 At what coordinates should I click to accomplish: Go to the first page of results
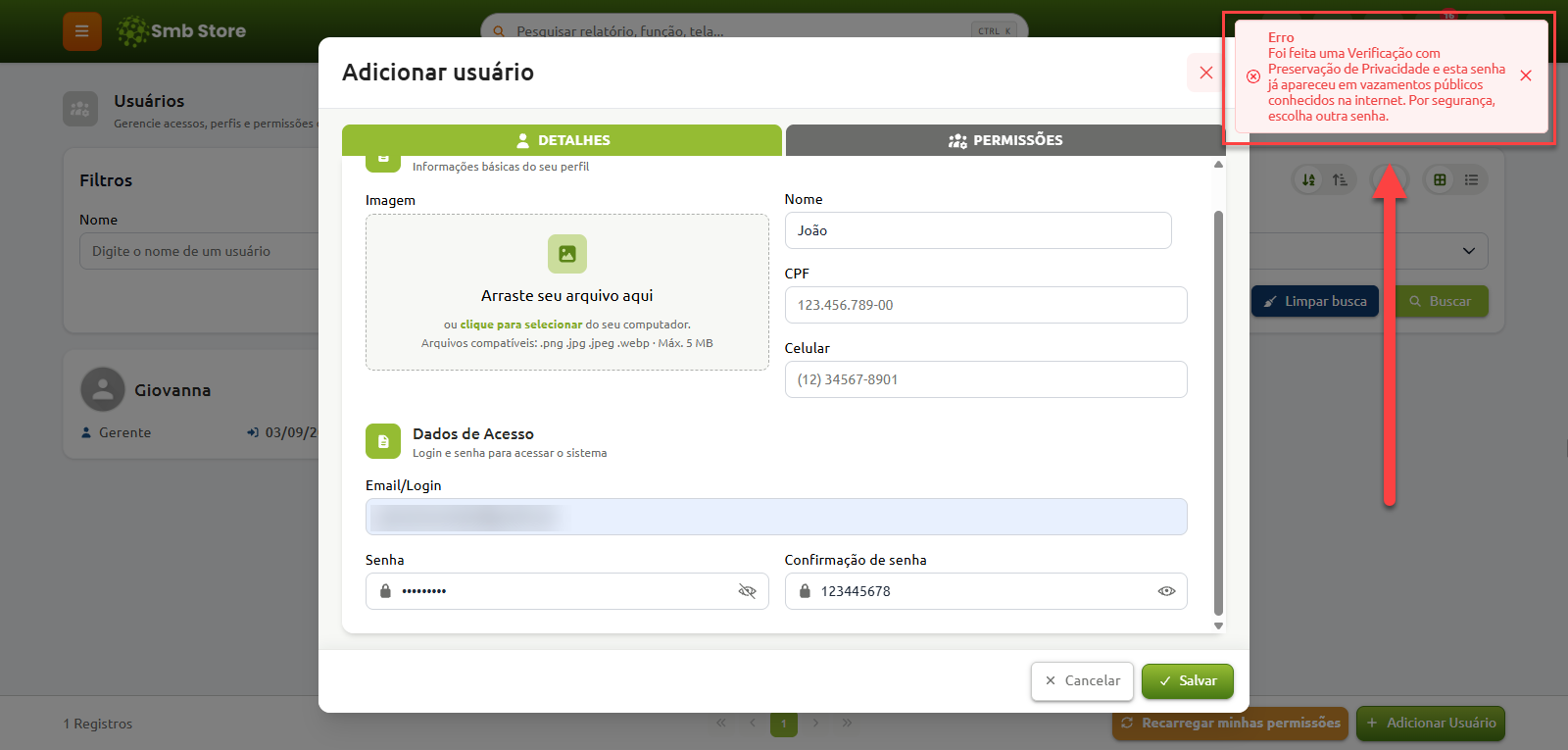721,724
